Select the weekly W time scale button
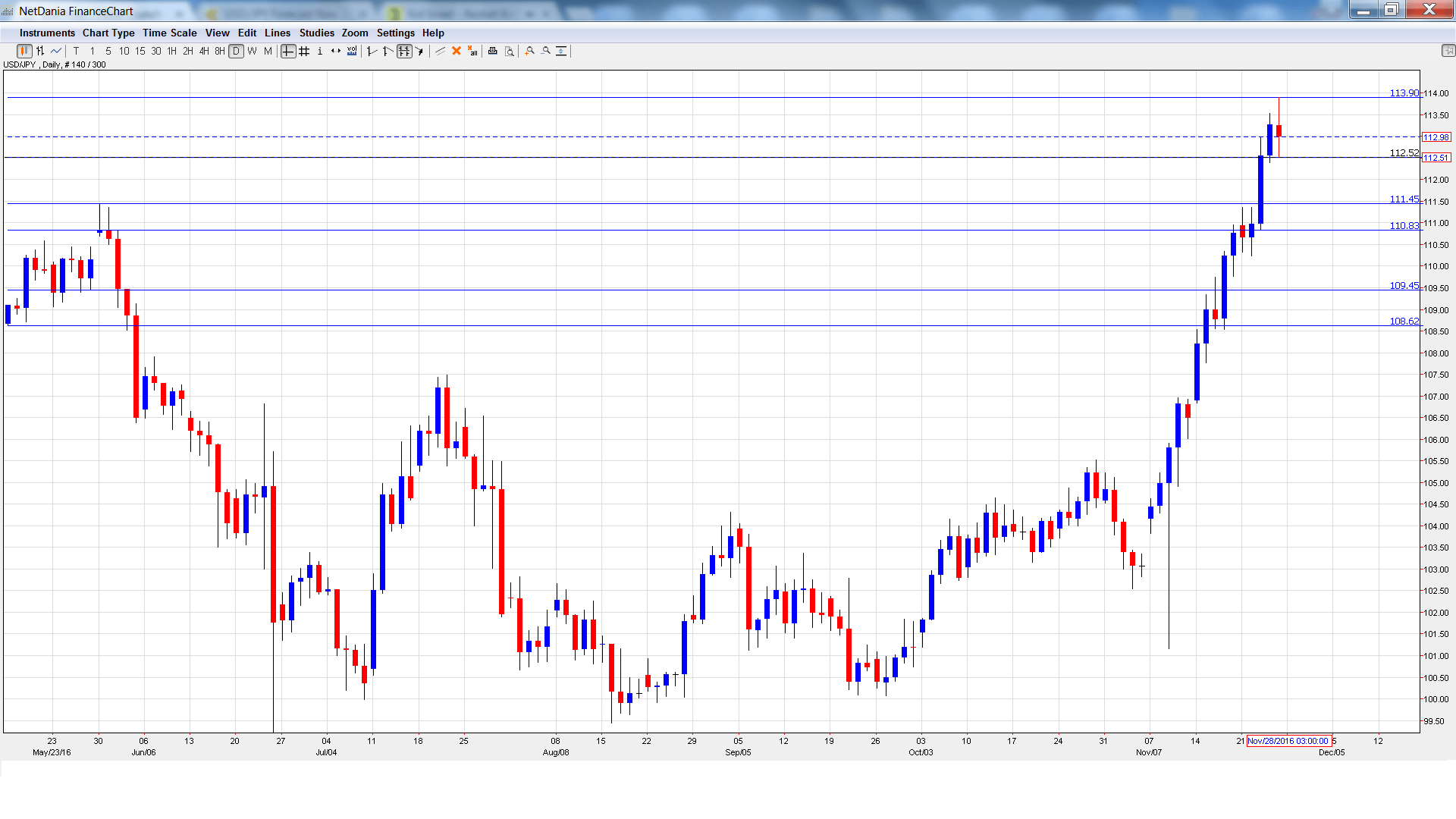1456x819 pixels. click(252, 51)
